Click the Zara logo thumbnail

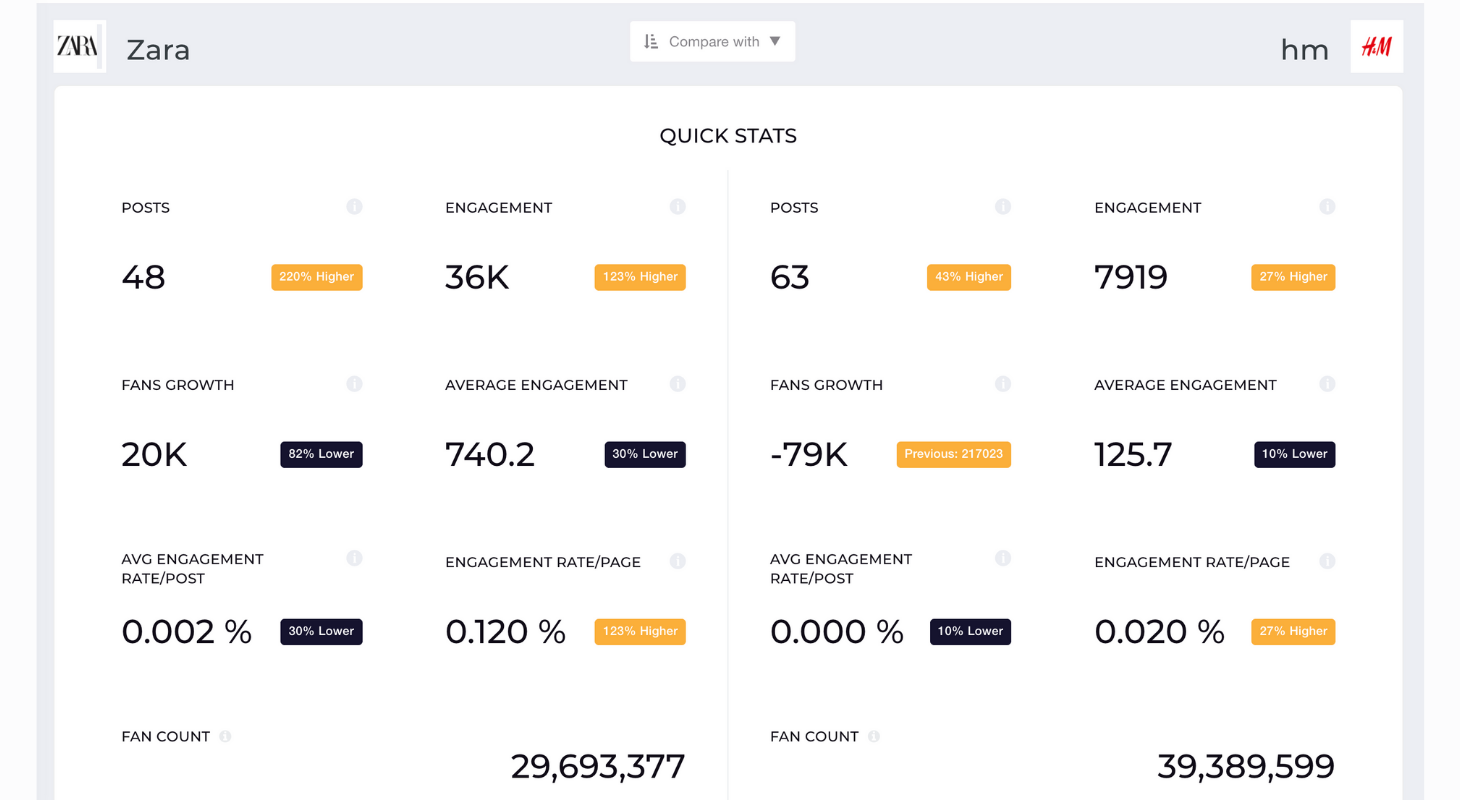80,47
